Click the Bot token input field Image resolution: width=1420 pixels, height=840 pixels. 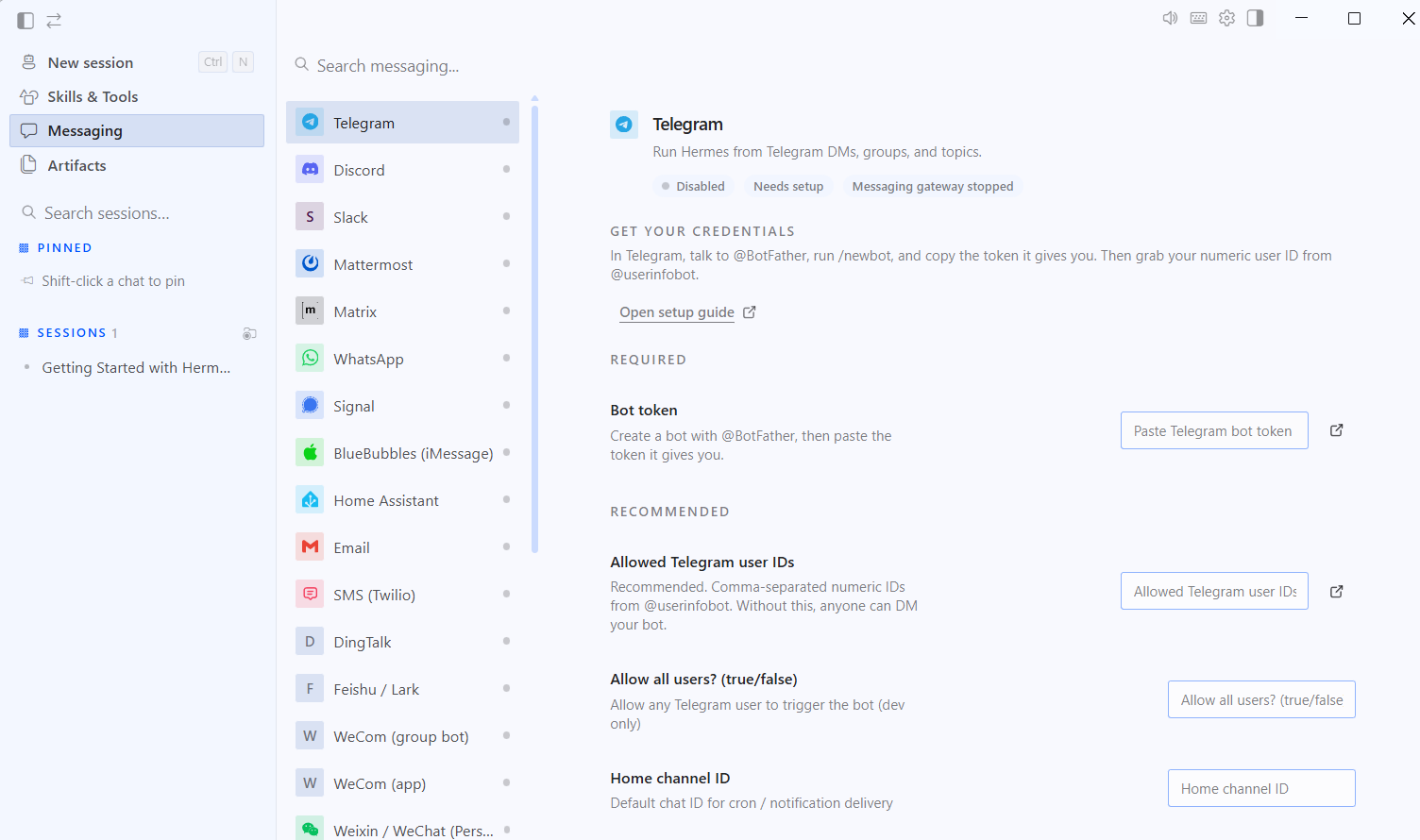click(x=1214, y=430)
